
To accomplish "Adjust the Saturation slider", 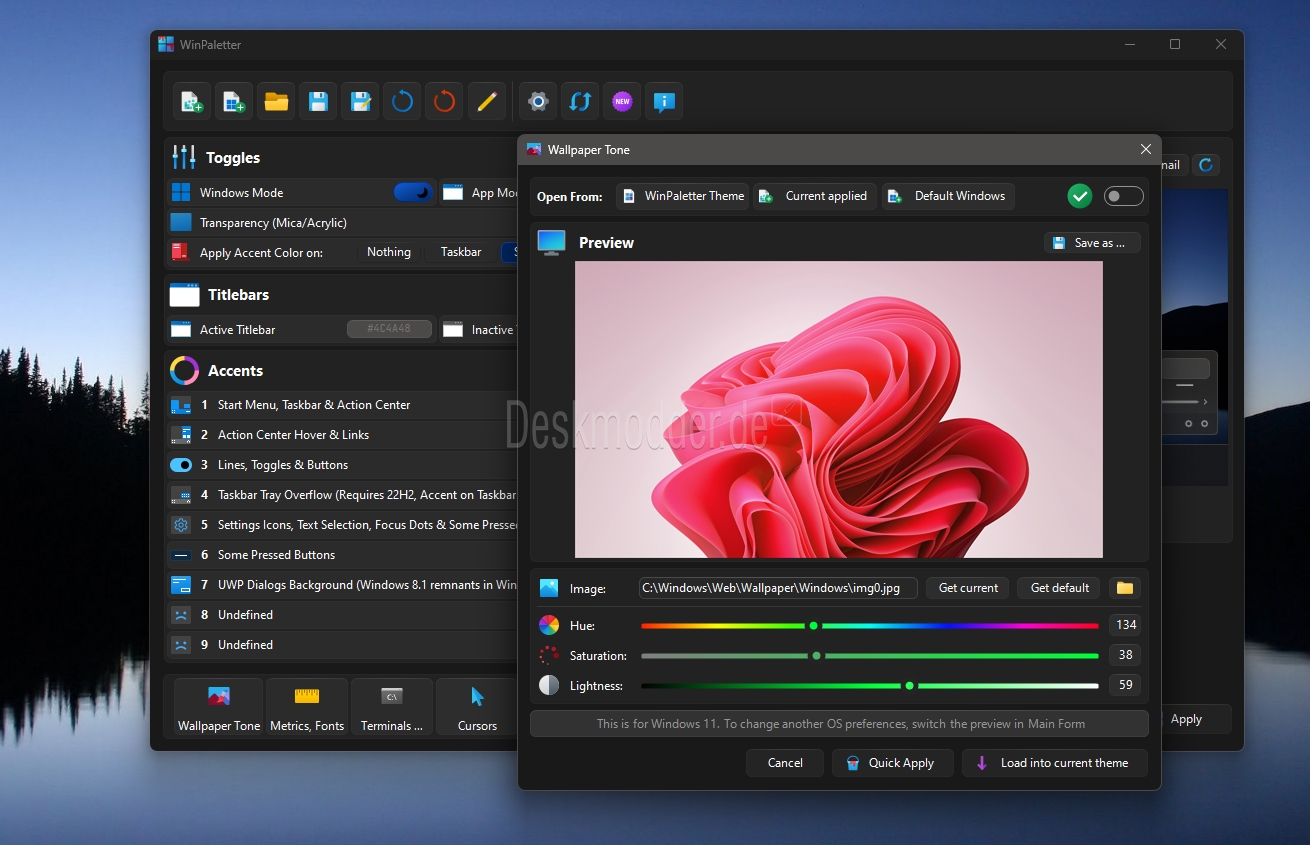I will coord(870,656).
